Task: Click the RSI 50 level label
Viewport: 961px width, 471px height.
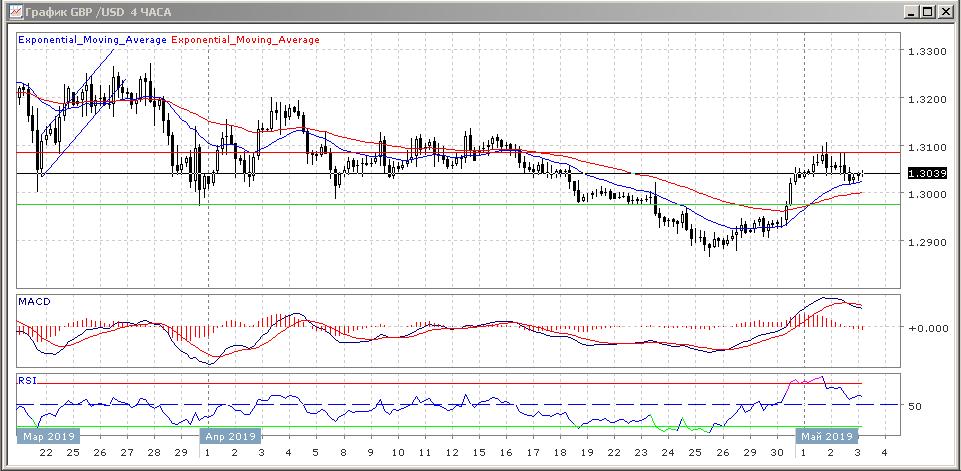Action: click(x=915, y=406)
